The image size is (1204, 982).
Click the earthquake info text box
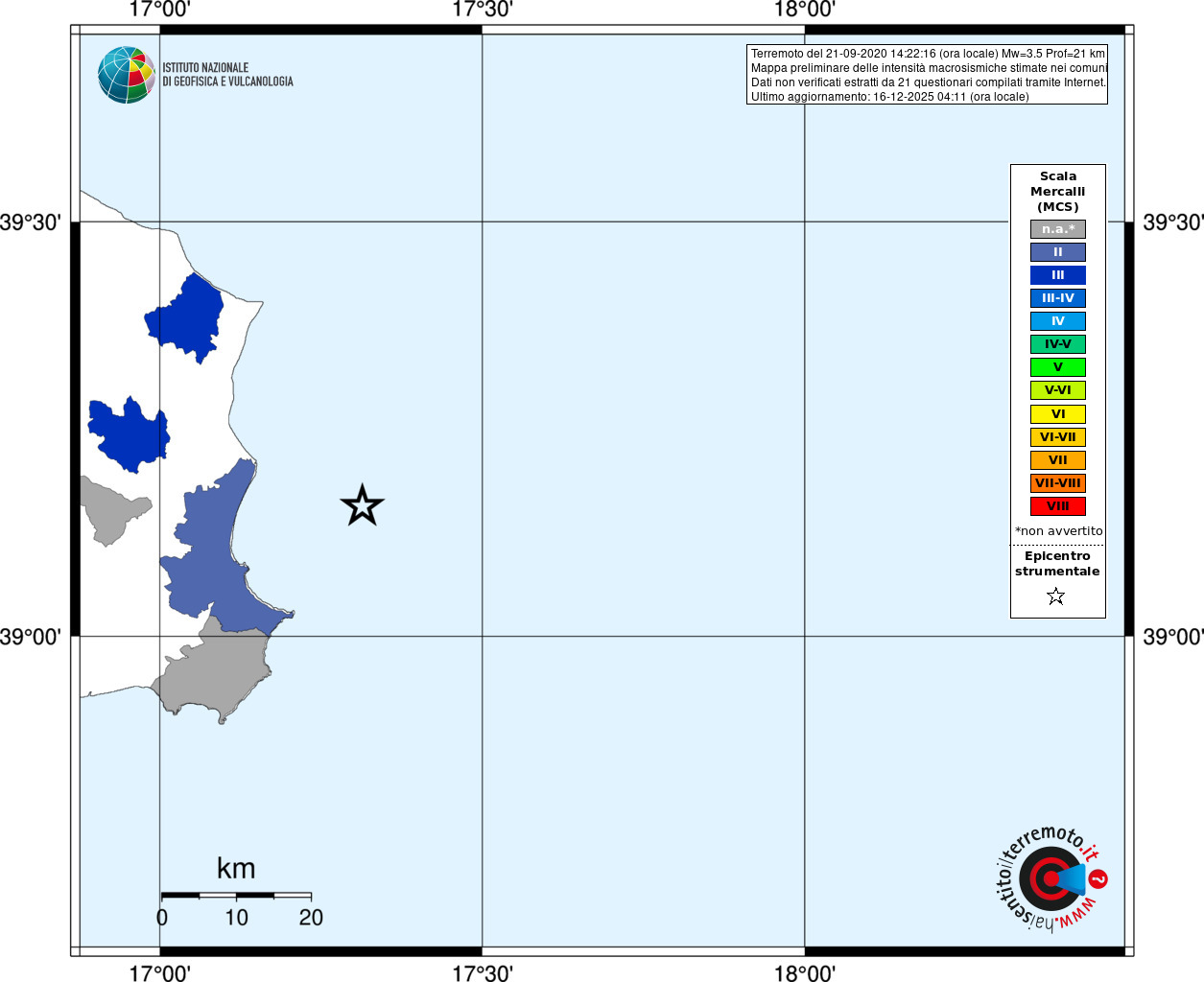[x=927, y=75]
